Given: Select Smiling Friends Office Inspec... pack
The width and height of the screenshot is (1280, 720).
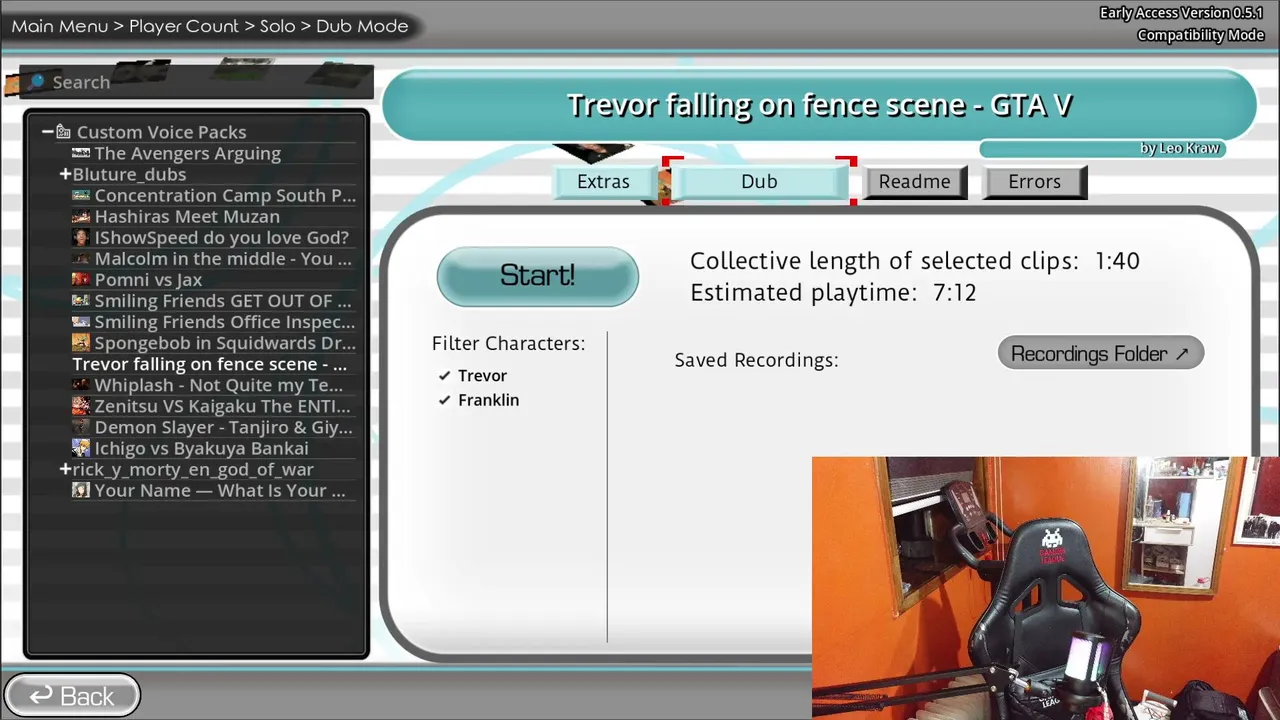Looking at the screenshot, I should [224, 322].
